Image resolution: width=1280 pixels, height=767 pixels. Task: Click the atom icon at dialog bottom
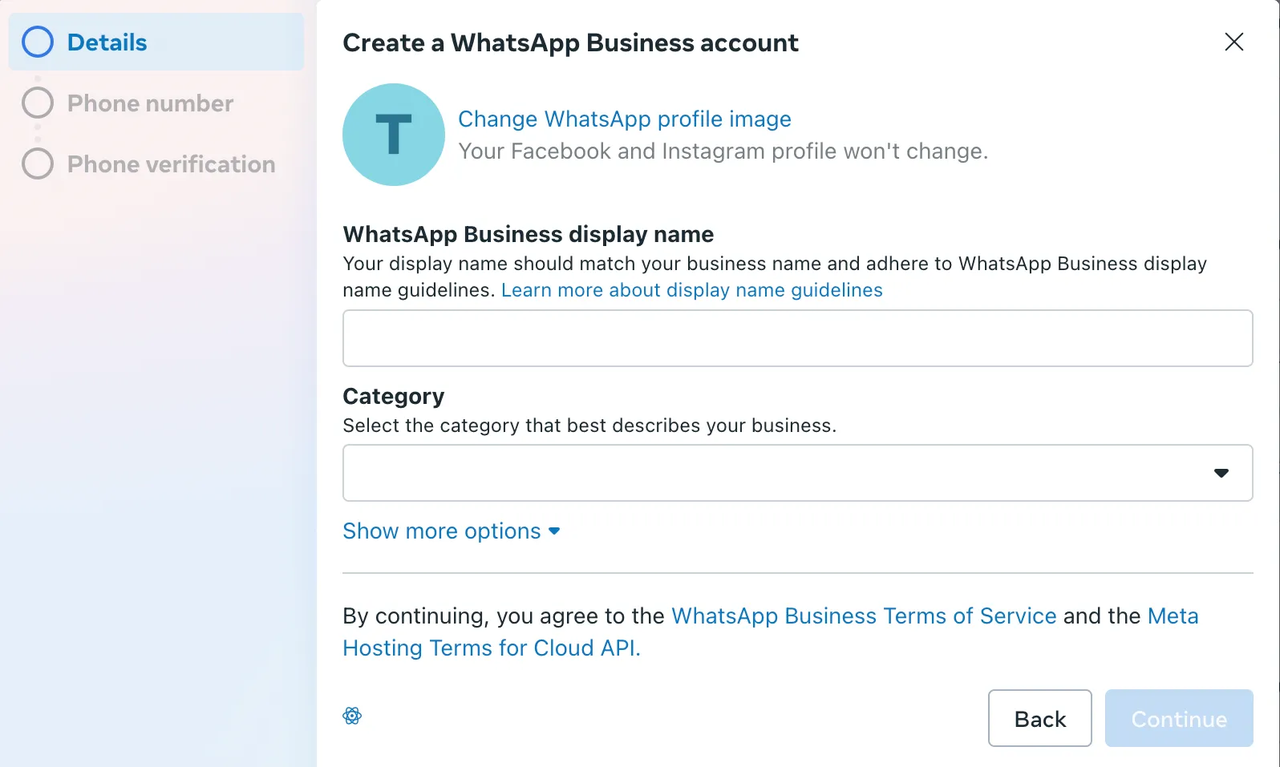pos(352,716)
